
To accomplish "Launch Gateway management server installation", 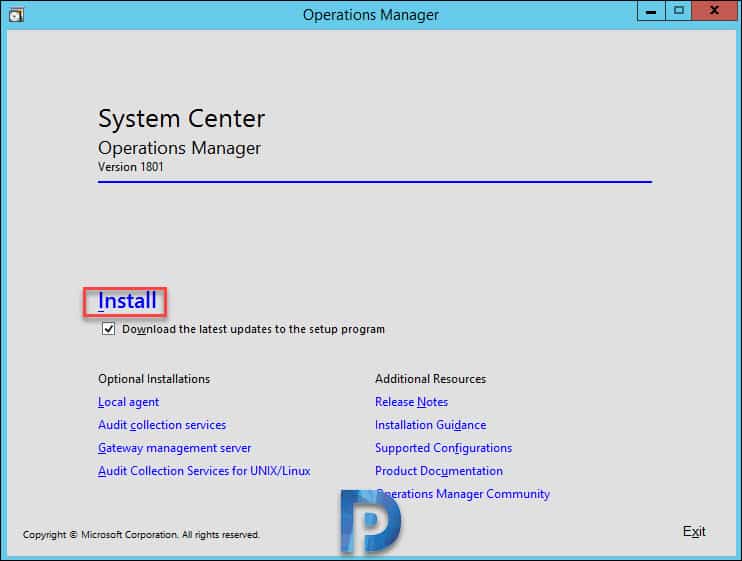I will [174, 448].
